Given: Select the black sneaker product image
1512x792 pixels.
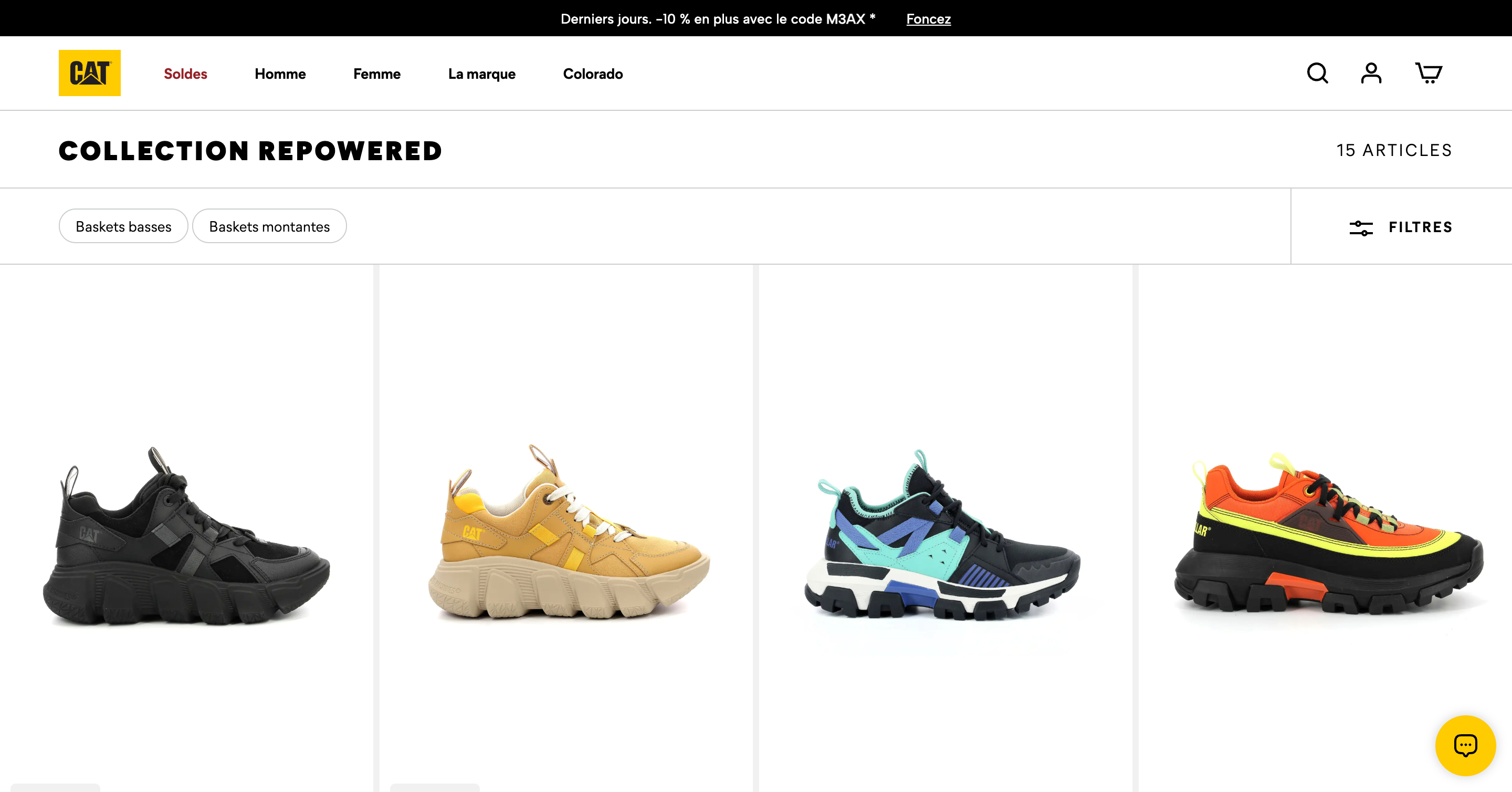Looking at the screenshot, I should (186, 535).
